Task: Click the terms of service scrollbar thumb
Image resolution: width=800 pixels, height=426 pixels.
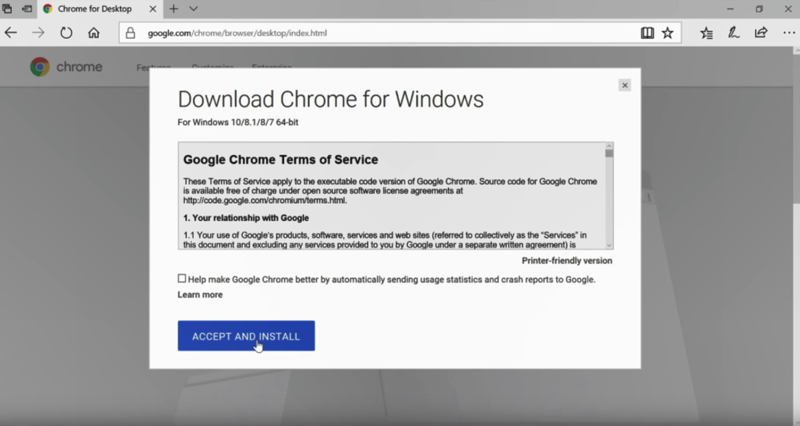Action: coord(609,154)
